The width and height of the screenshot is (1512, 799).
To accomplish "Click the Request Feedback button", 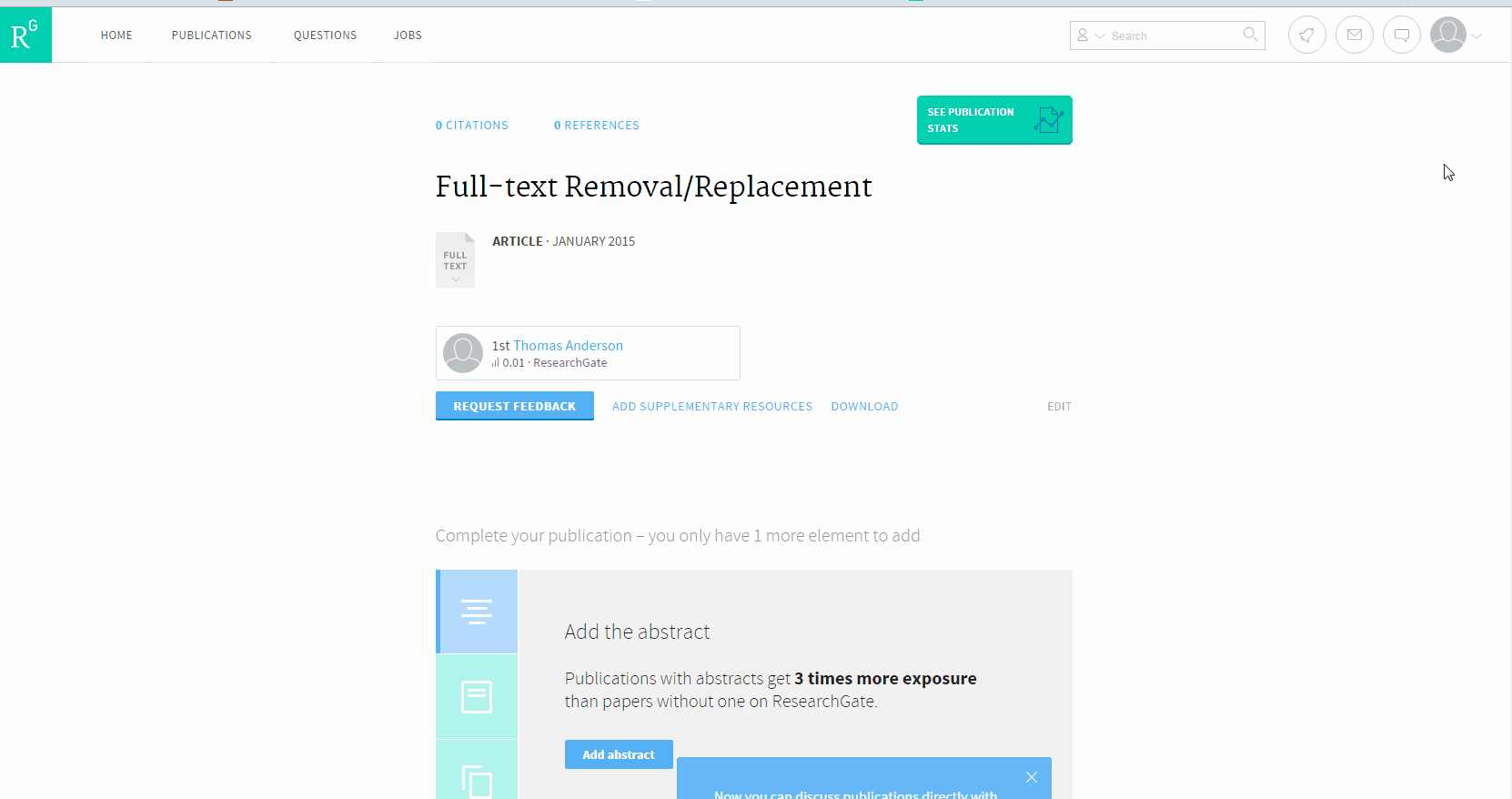I will [515, 406].
